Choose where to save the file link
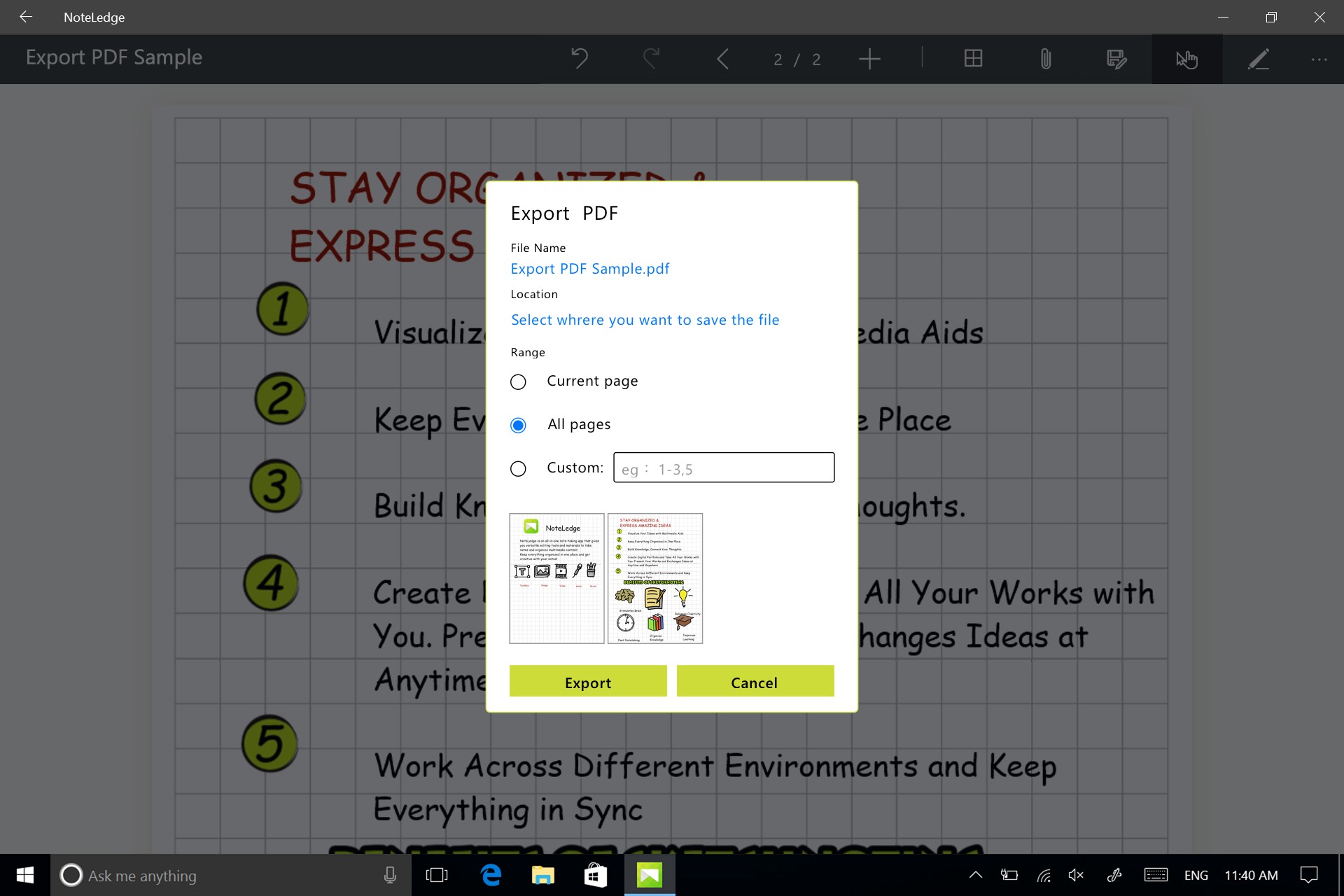Screen dimensions: 1344x896 (x=645, y=320)
